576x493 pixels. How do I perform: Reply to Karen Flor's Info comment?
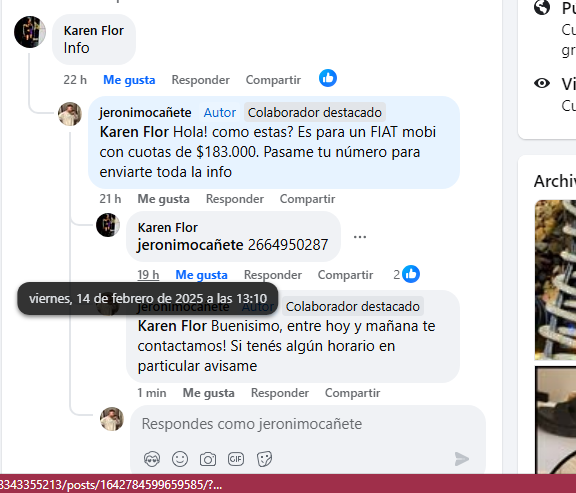coord(201,80)
